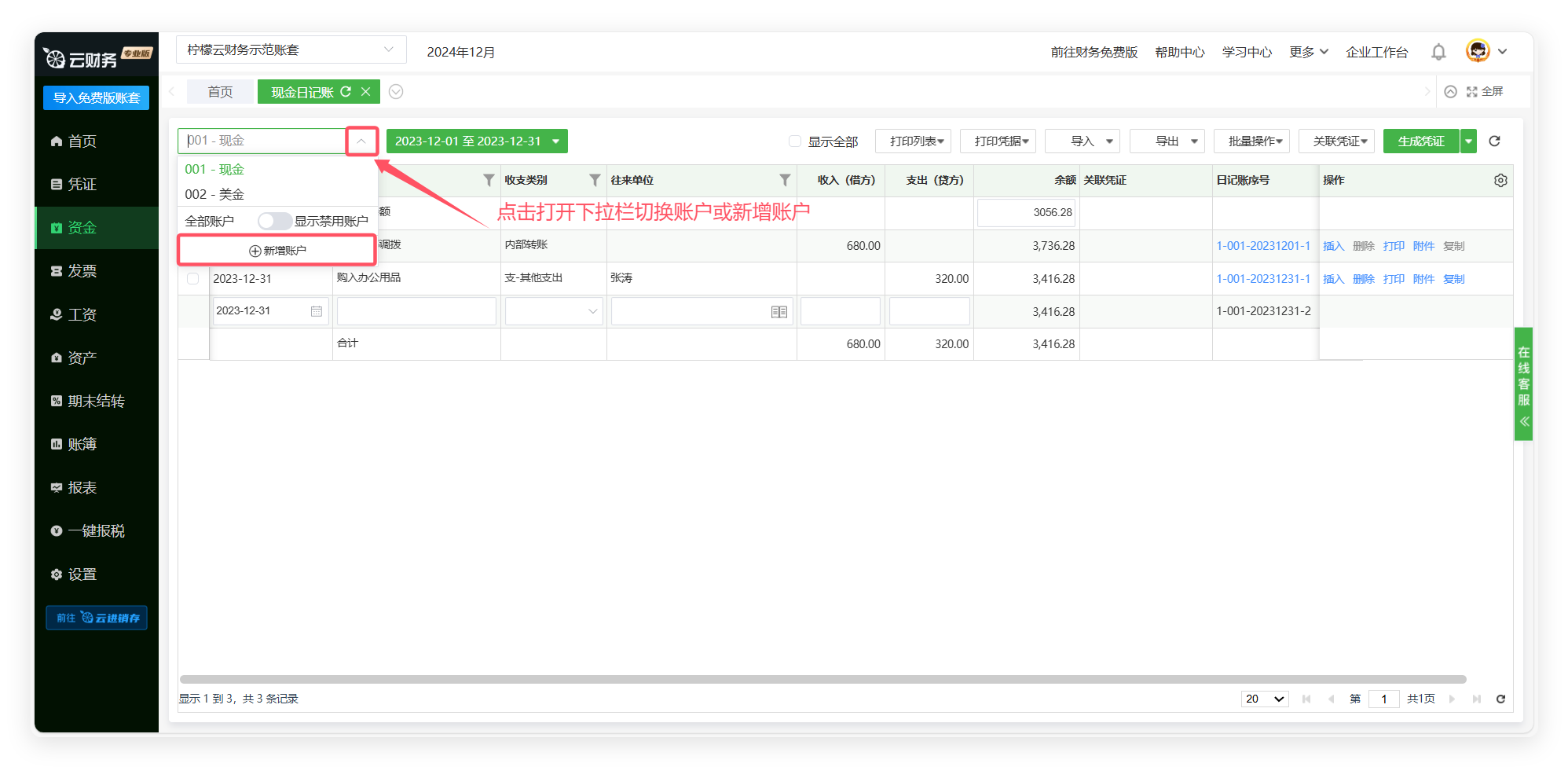Switch to the 首页 tab
This screenshot has height=767, width=1568.
tap(220, 92)
